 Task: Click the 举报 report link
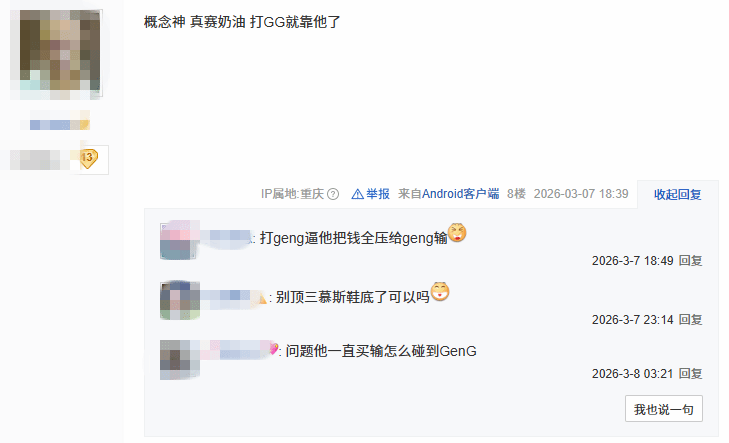378,194
